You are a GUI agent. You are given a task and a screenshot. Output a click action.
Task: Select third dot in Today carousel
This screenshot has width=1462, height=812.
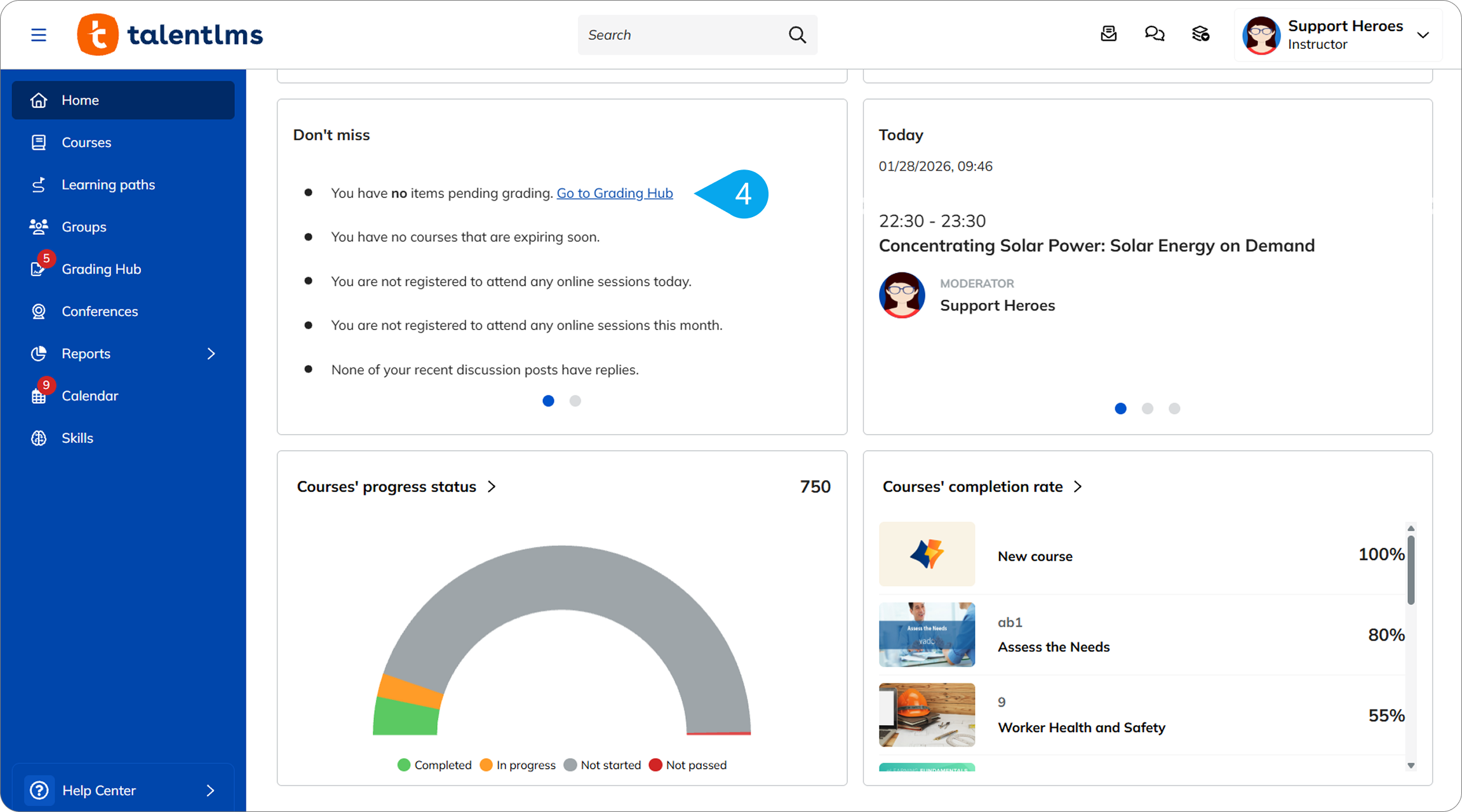pos(1174,409)
